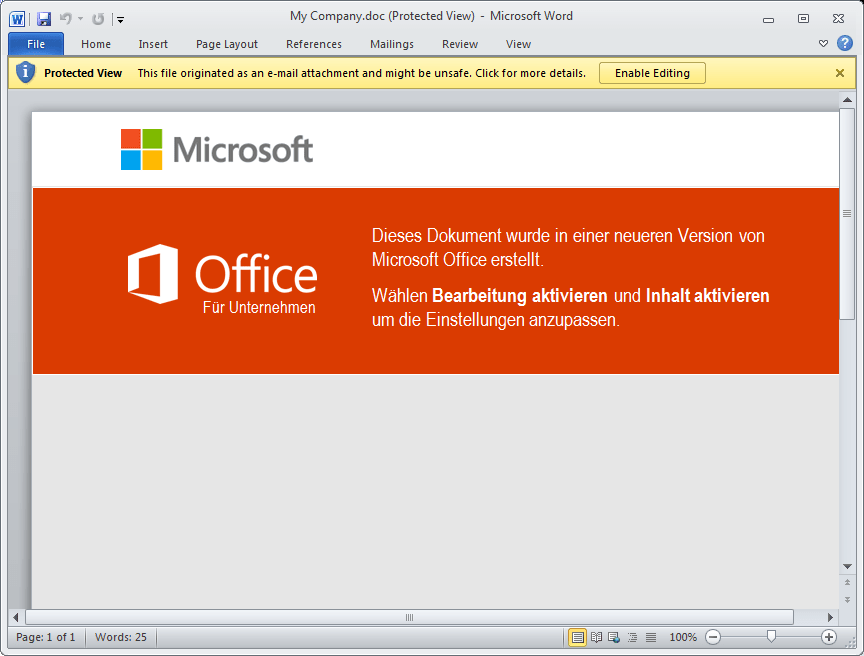Jump to previous page with double-up arrow
The image size is (864, 656).
(x=847, y=582)
